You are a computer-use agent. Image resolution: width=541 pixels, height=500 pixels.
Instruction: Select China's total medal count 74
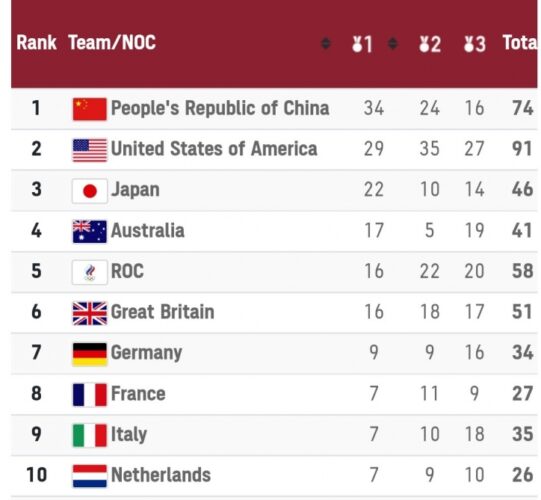click(x=523, y=108)
